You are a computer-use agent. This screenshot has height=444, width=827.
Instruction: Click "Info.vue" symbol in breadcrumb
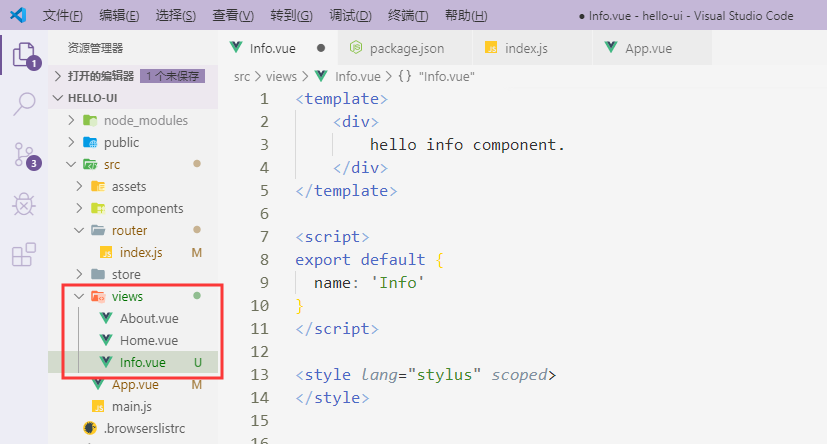447,76
